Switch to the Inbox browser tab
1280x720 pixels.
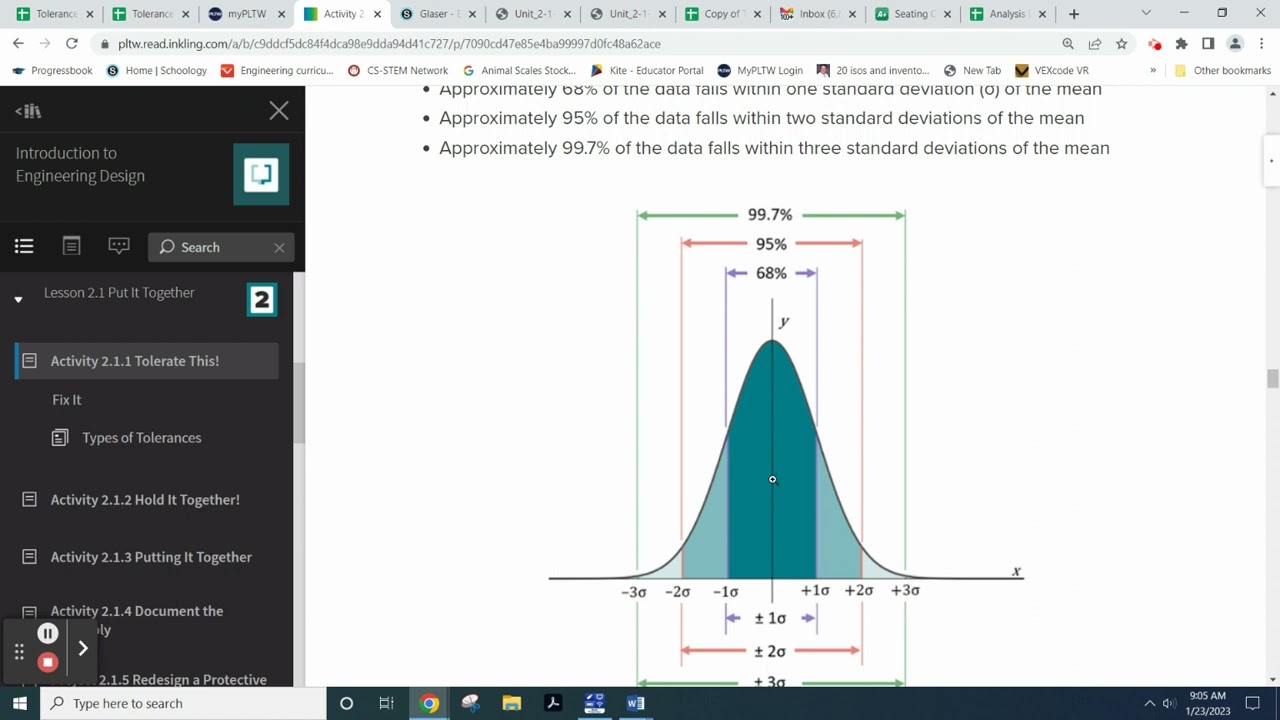[x=817, y=14]
